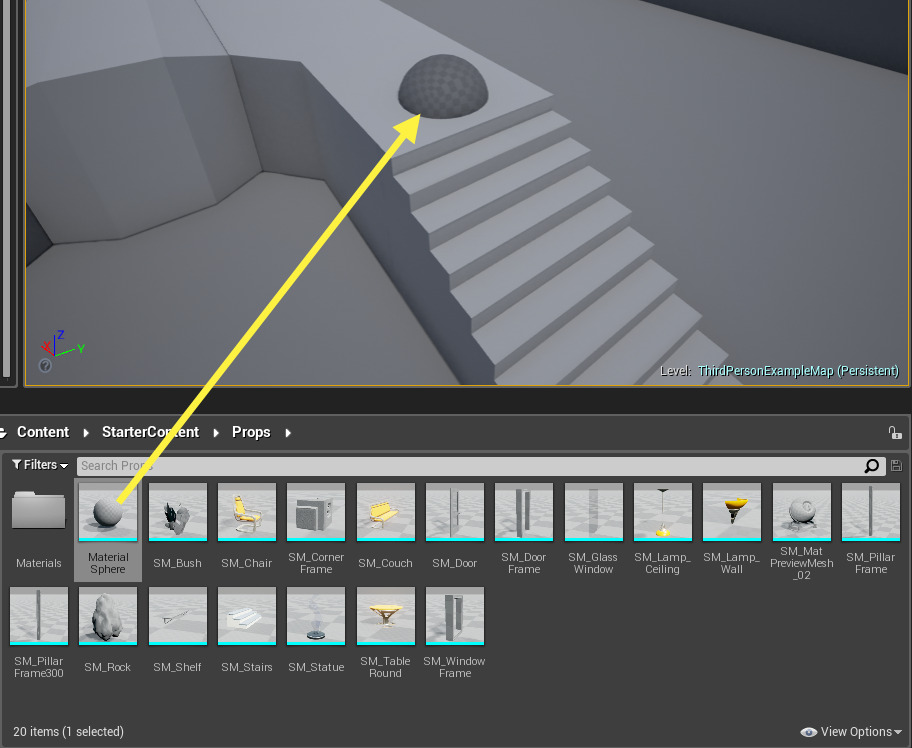This screenshot has width=912, height=748.
Task: Click the StarterContent breadcrumb
Action: point(150,432)
